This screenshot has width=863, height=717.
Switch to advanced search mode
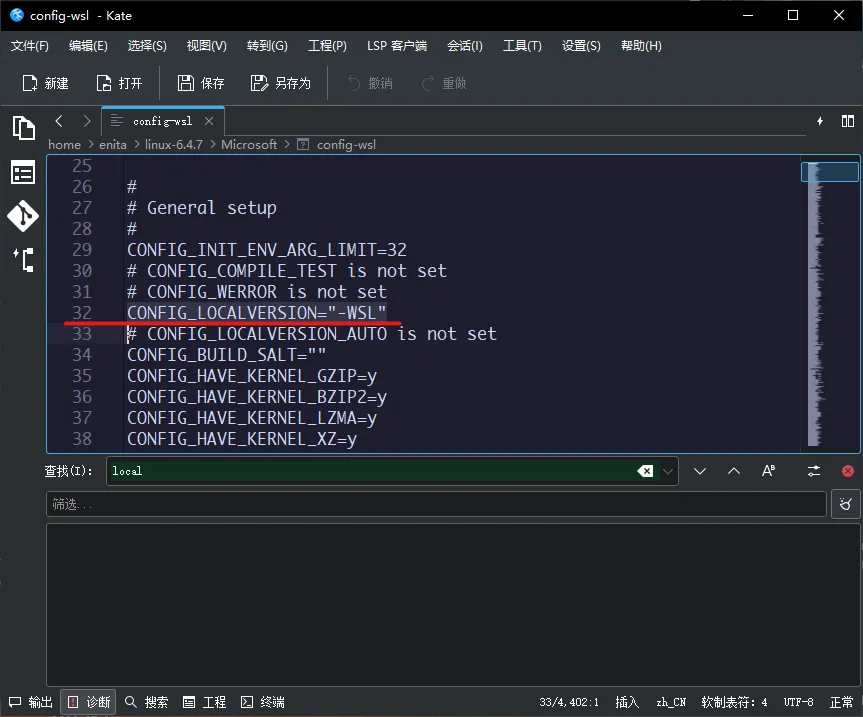tap(814, 471)
